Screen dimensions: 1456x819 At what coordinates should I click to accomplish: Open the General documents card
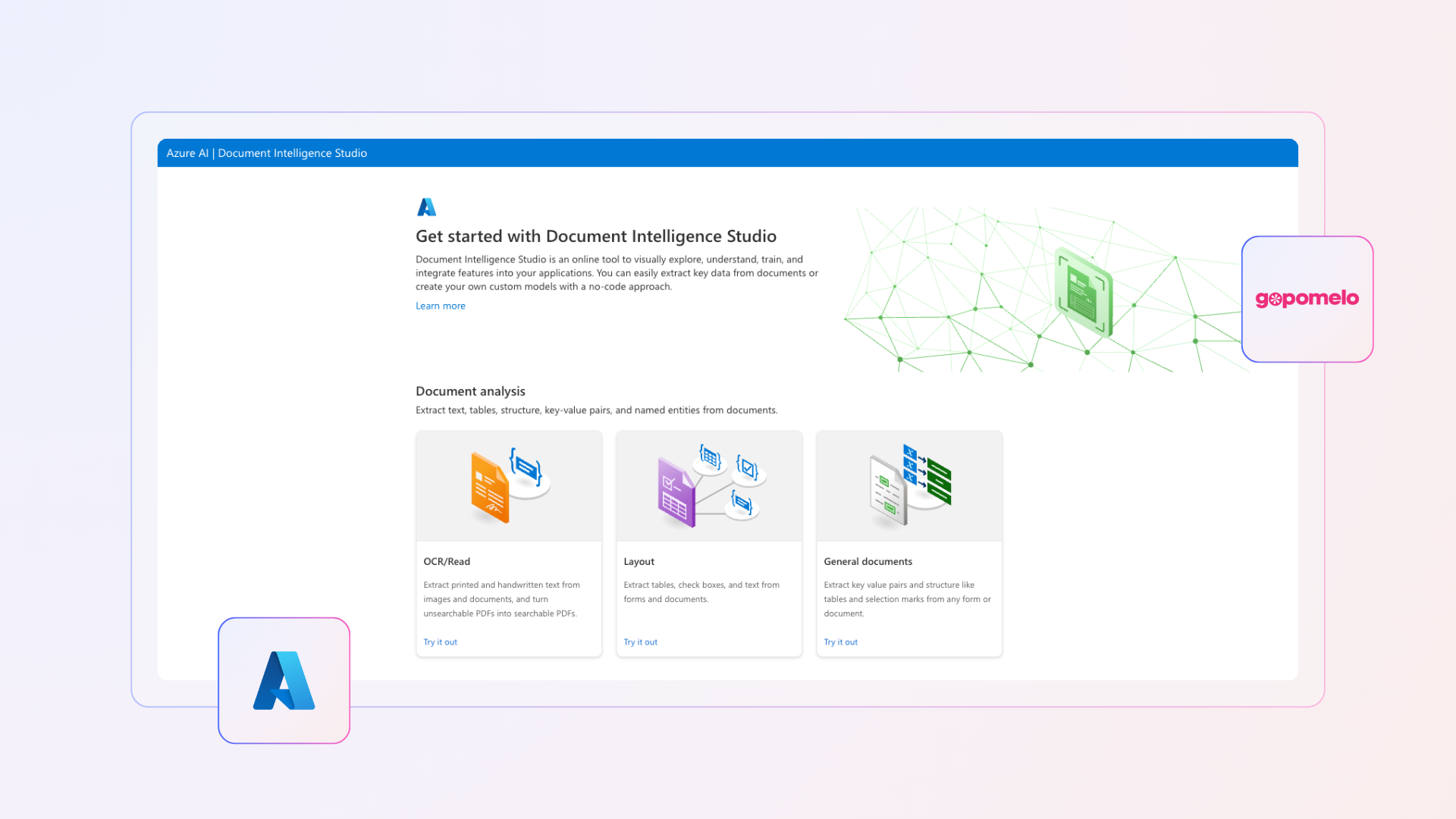pos(908,544)
